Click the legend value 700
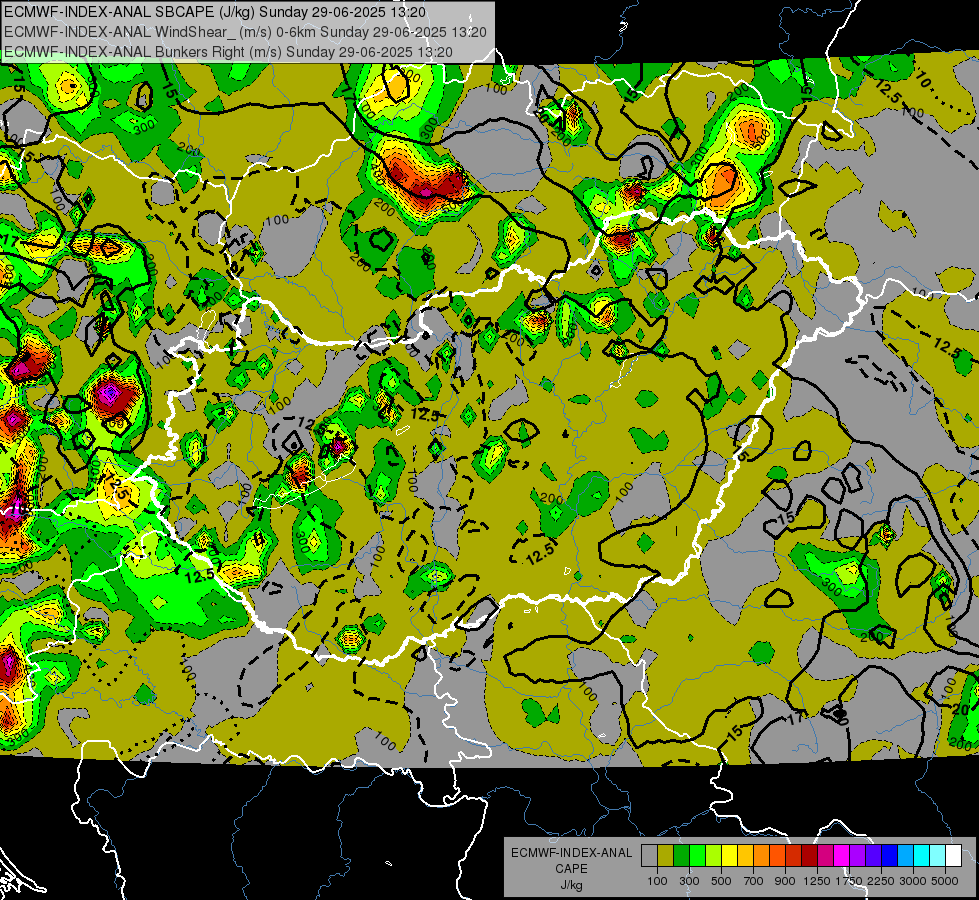This screenshot has height=900, width=979. click(754, 881)
